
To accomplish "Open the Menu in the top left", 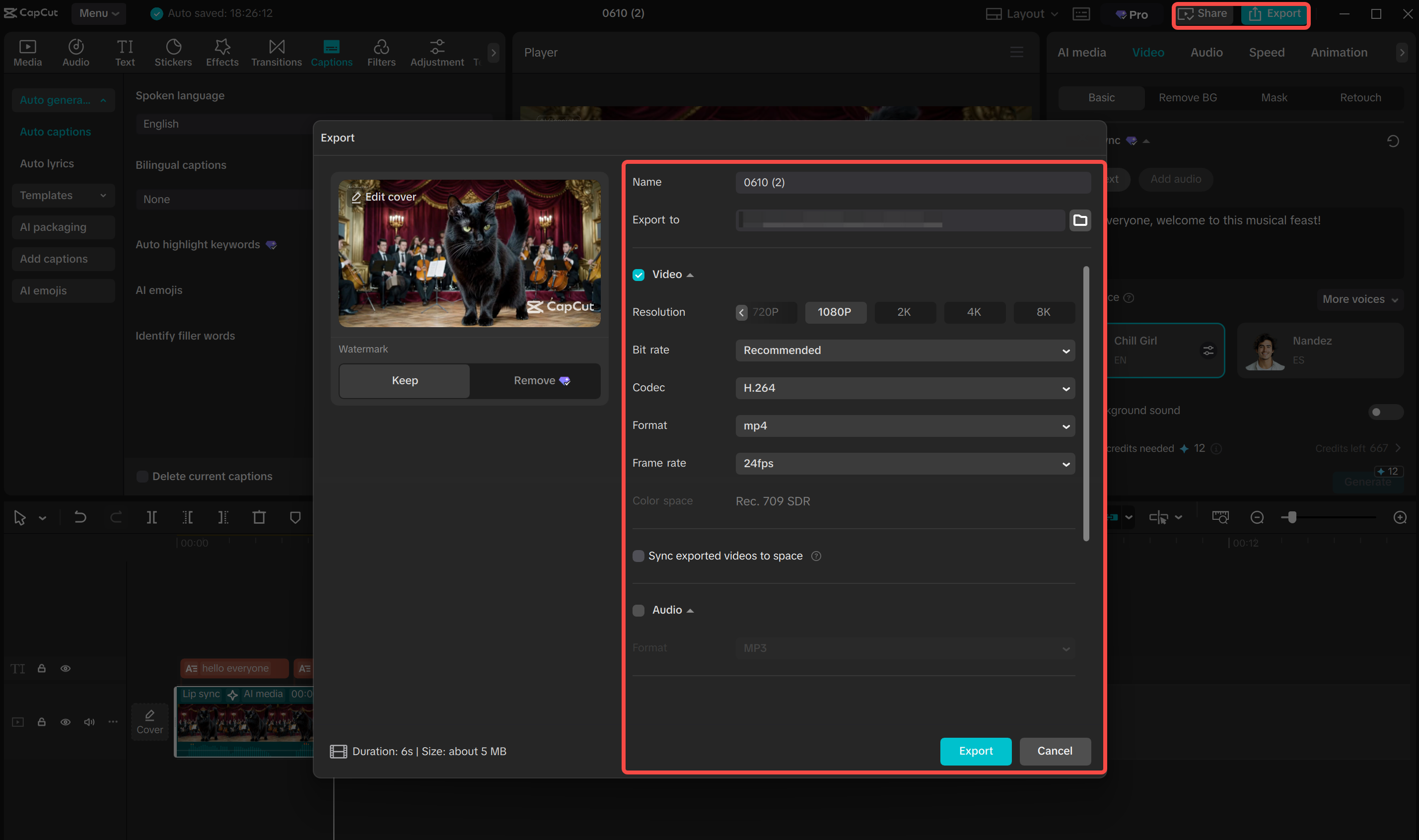I will point(98,13).
